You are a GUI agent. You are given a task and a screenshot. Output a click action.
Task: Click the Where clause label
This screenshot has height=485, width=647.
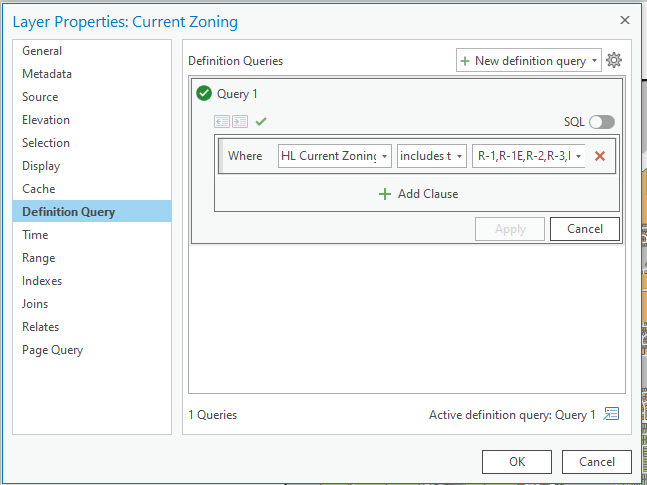(245, 156)
